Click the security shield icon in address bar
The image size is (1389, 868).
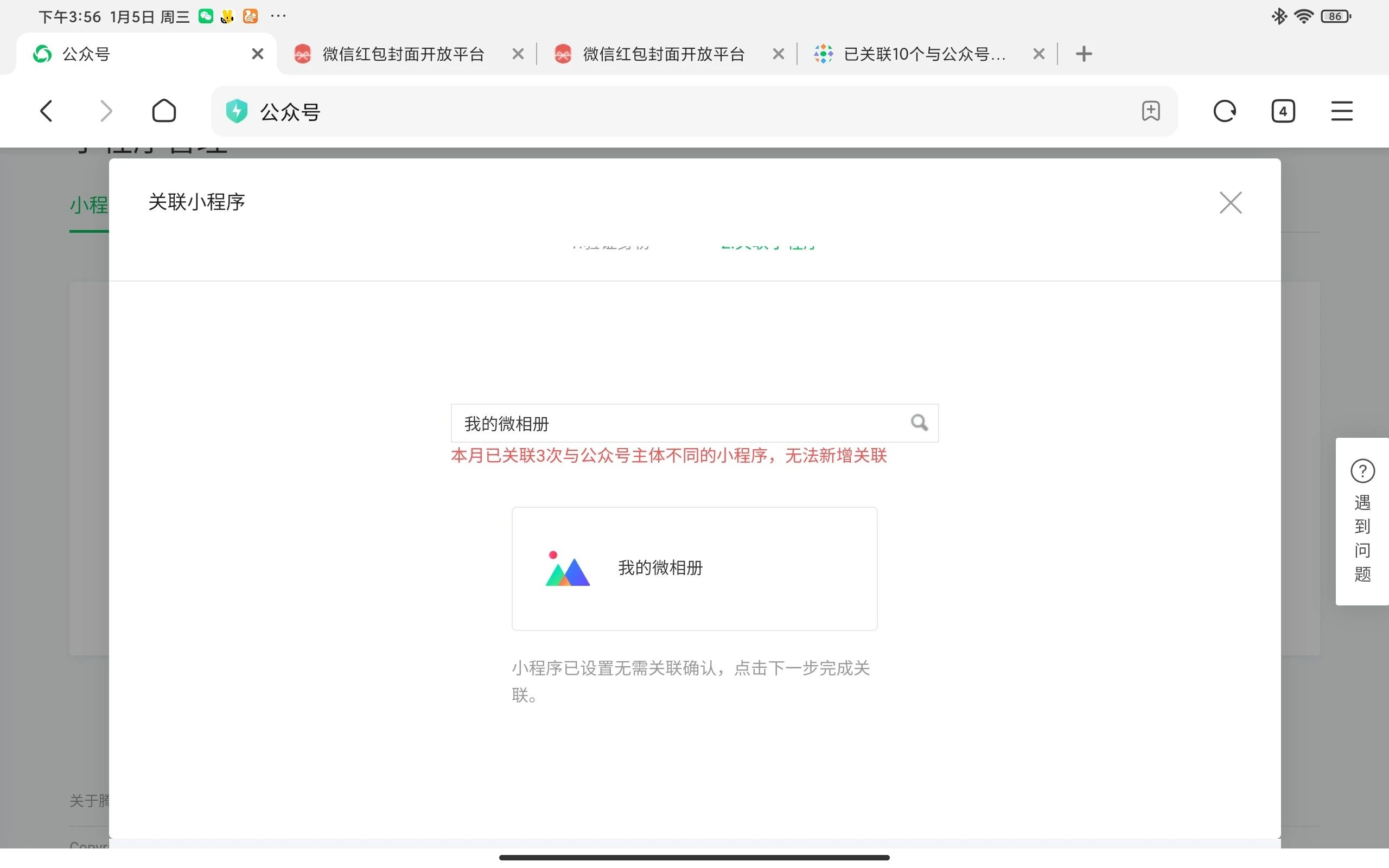(x=237, y=111)
